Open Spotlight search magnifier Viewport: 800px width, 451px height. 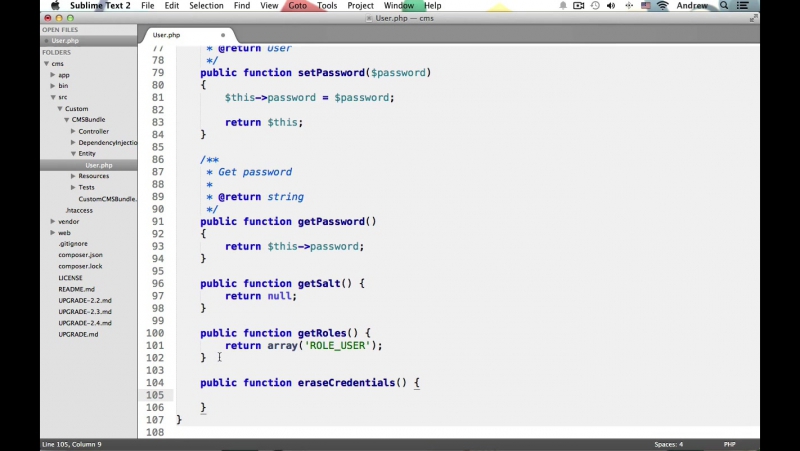[x=724, y=6]
